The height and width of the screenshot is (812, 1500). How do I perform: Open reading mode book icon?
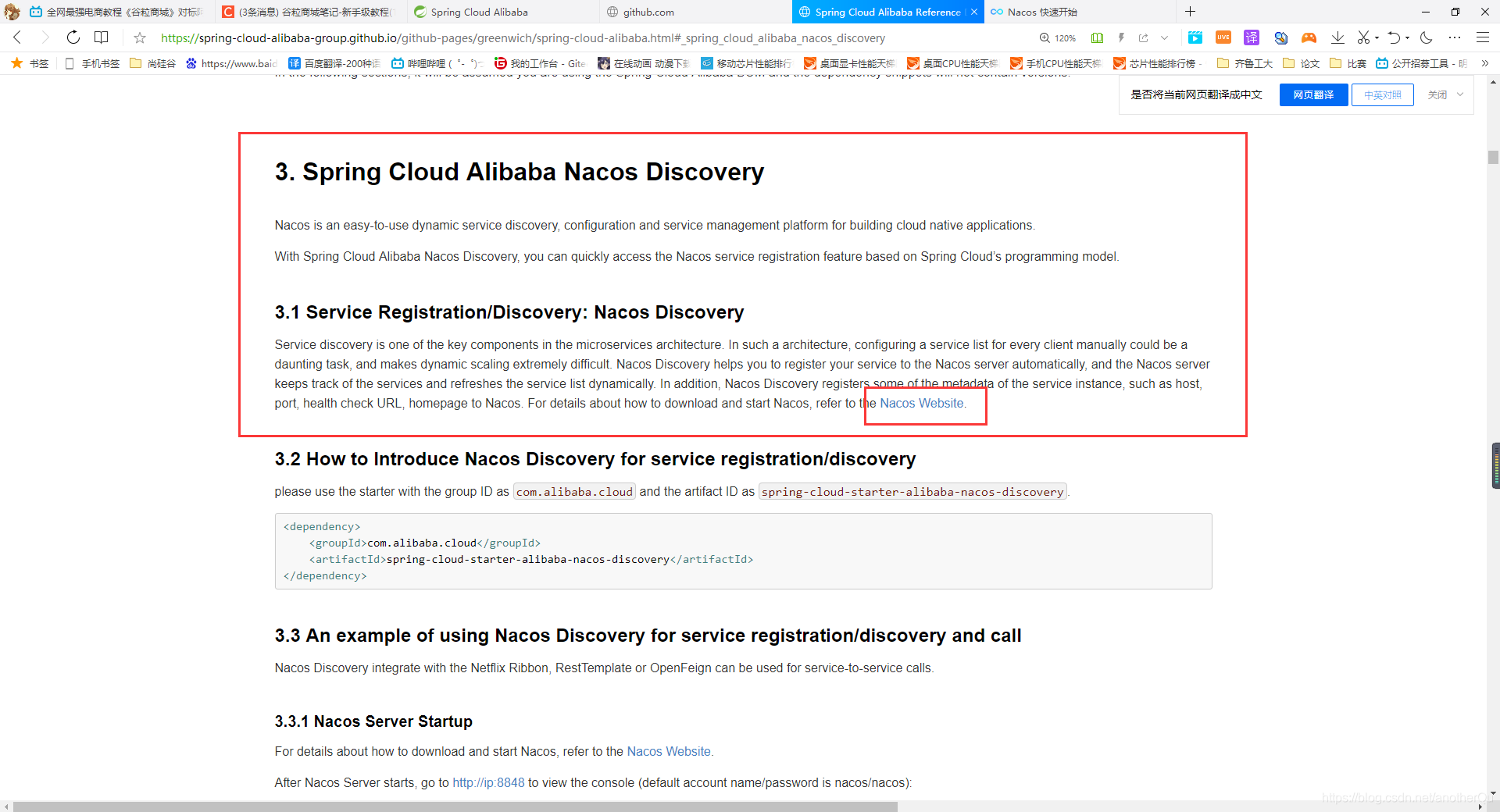click(x=102, y=37)
